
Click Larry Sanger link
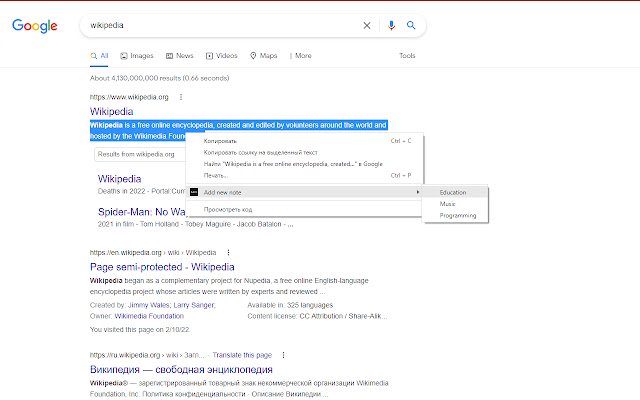click(x=194, y=305)
